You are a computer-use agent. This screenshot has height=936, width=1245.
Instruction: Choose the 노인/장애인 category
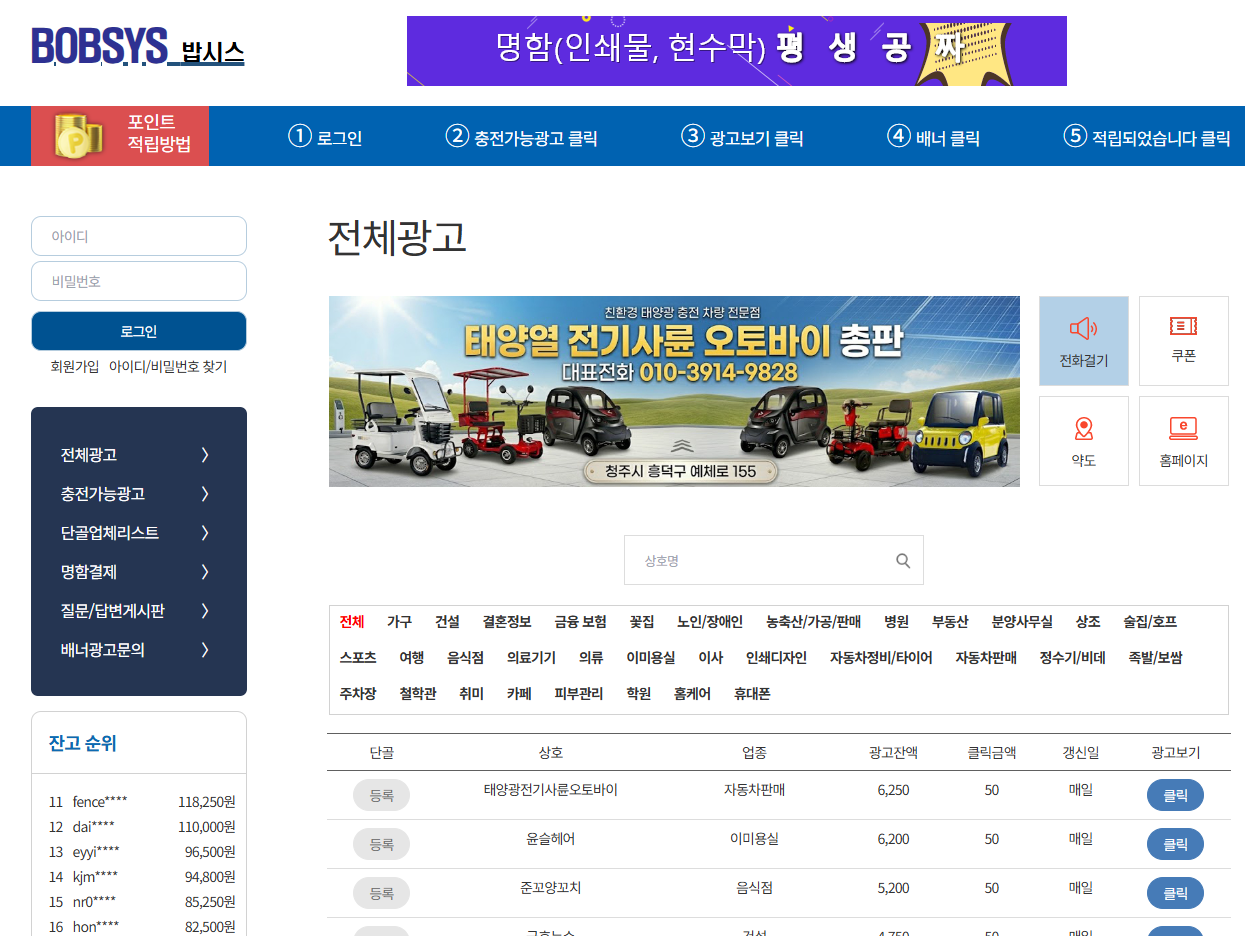710,622
